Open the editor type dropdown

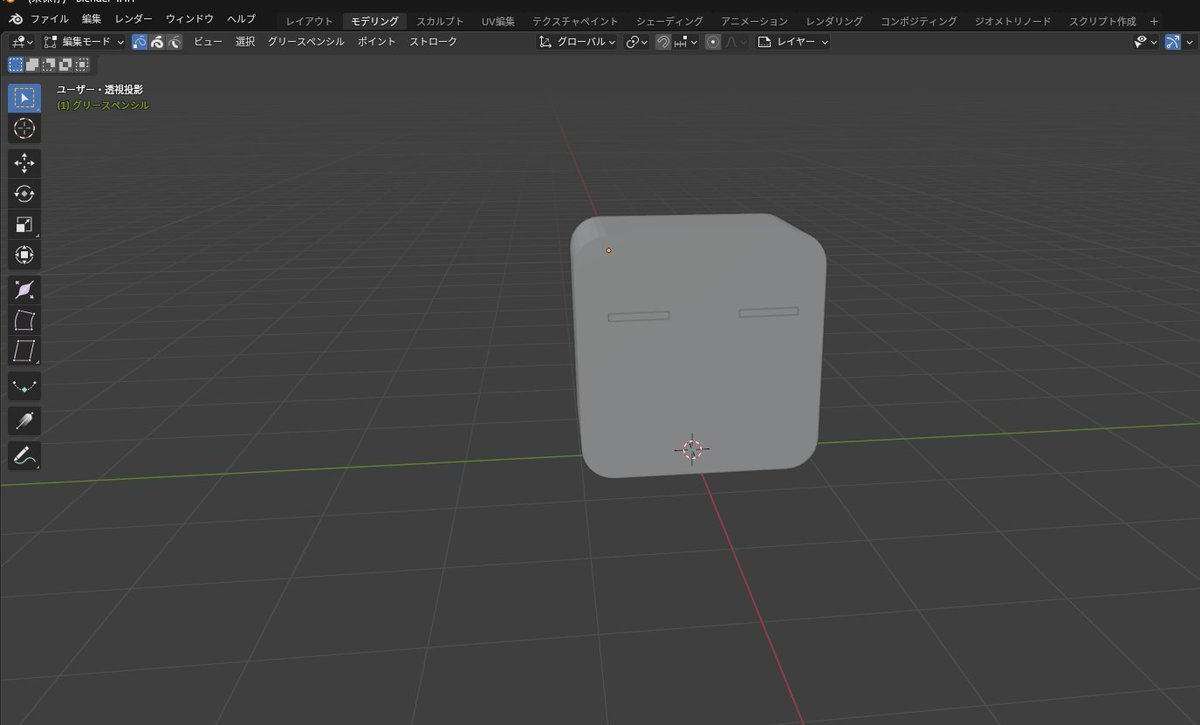tap(22, 42)
